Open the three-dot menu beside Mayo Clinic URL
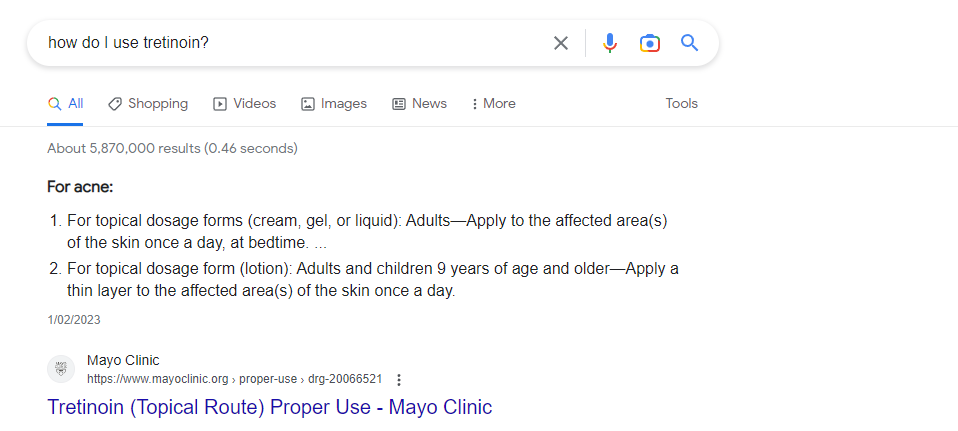This screenshot has width=958, height=431. 399,380
